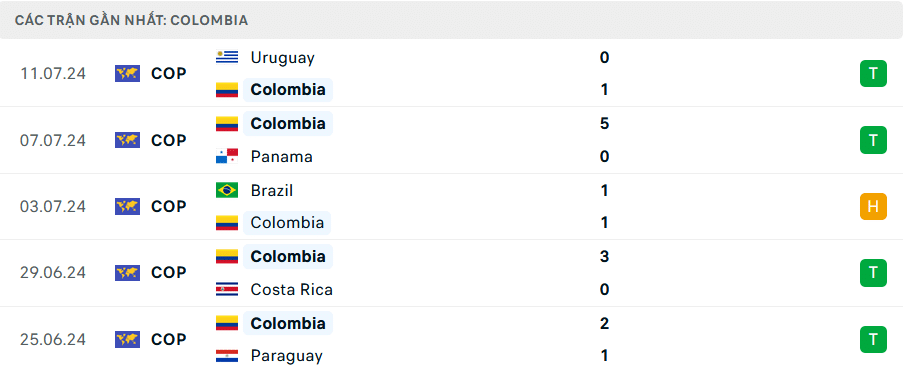Click Colombia flag in the Panama match
904x372 pixels.
tap(227, 123)
